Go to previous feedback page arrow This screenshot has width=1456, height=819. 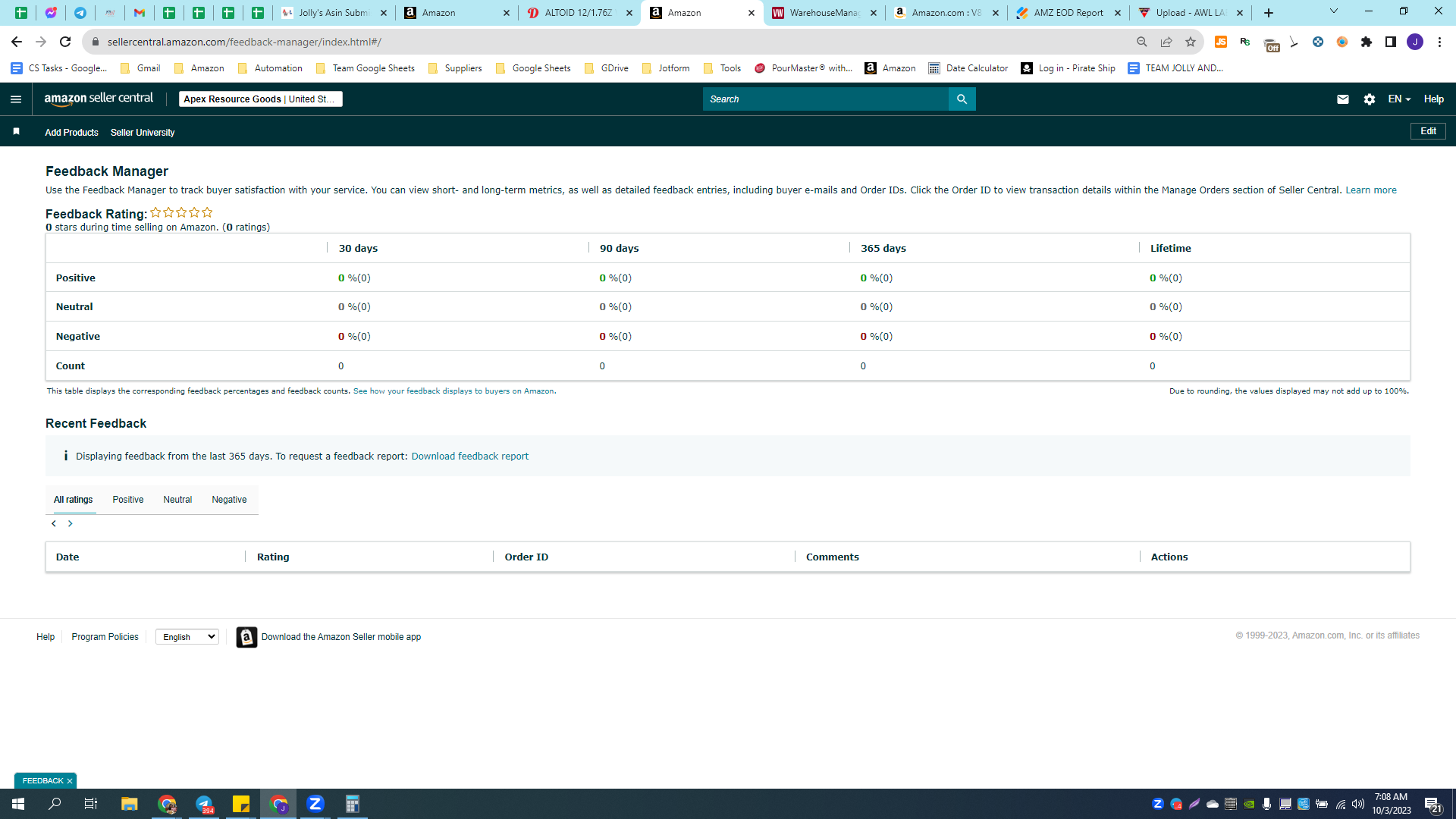(54, 524)
